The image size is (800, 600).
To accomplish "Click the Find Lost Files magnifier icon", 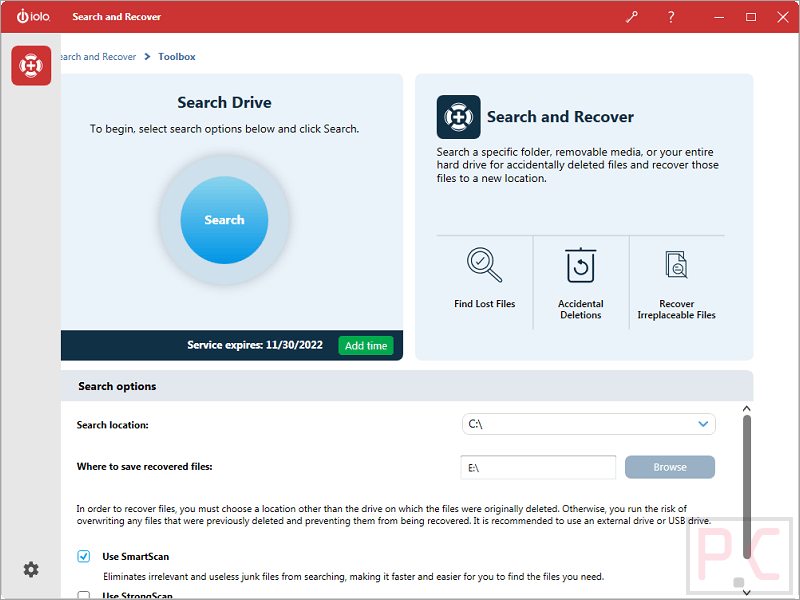I will pyautogui.click(x=484, y=265).
